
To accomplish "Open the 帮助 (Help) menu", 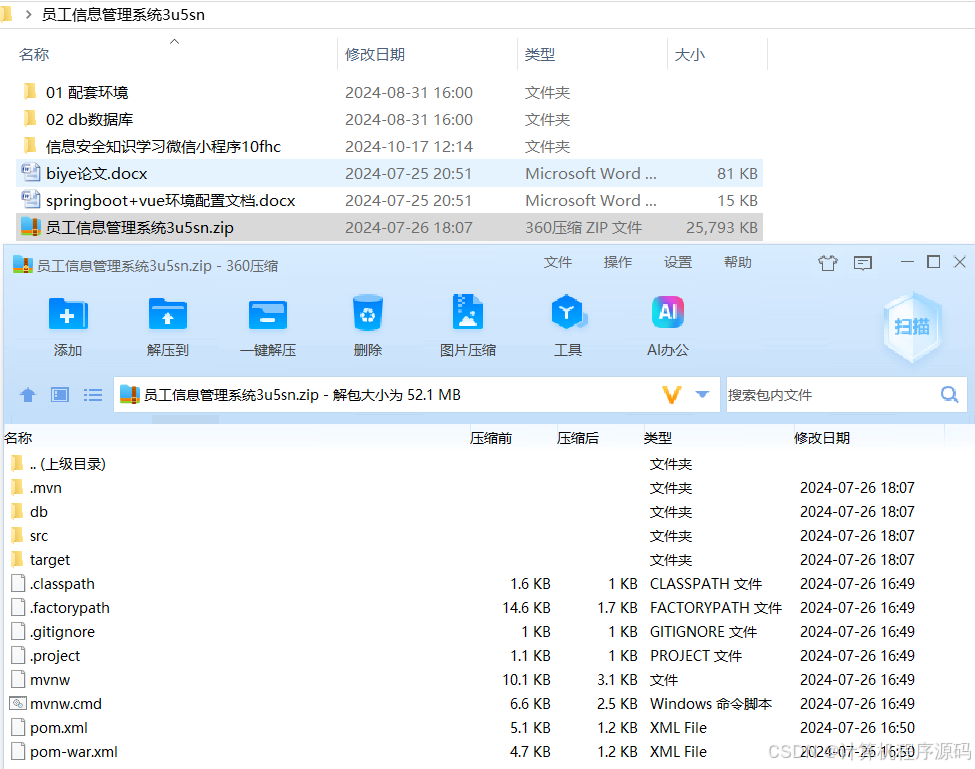I will click(737, 262).
